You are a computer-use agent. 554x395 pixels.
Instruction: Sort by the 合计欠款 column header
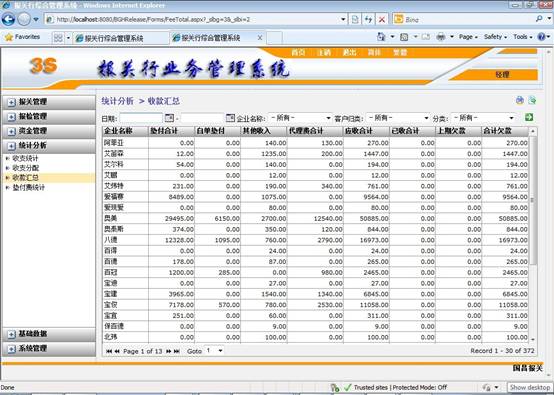pos(505,131)
